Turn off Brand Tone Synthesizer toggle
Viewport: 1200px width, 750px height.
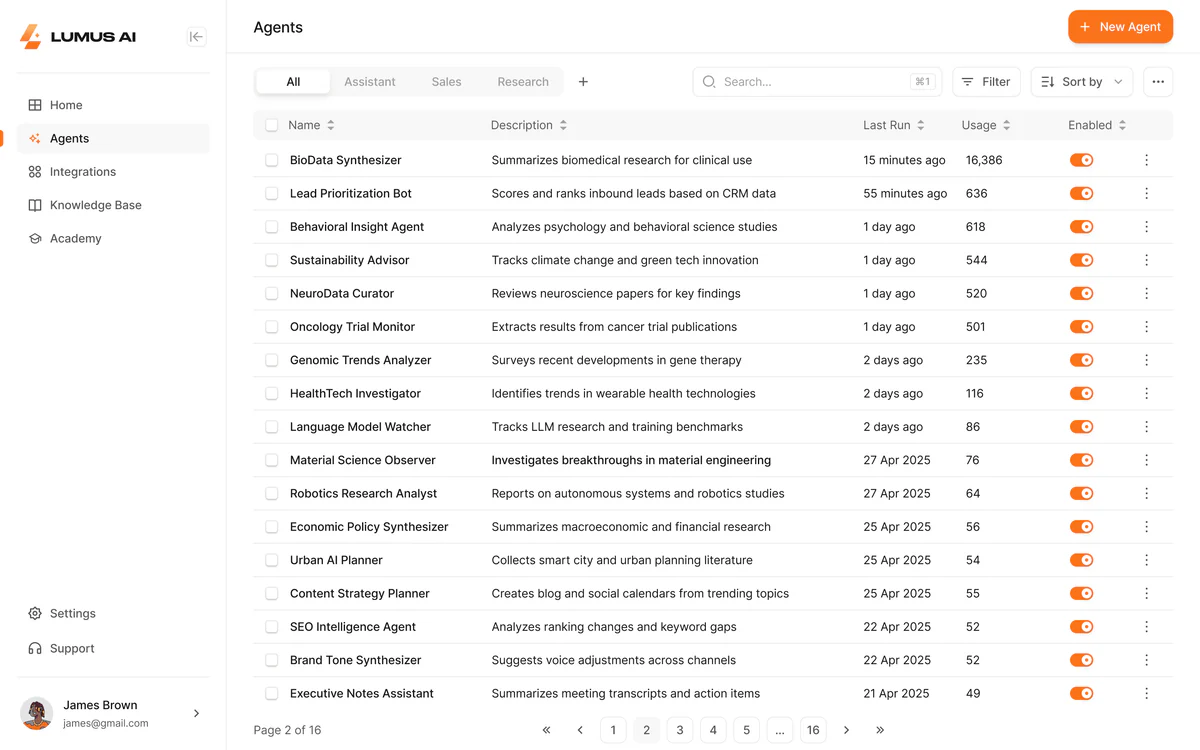[1081, 660]
